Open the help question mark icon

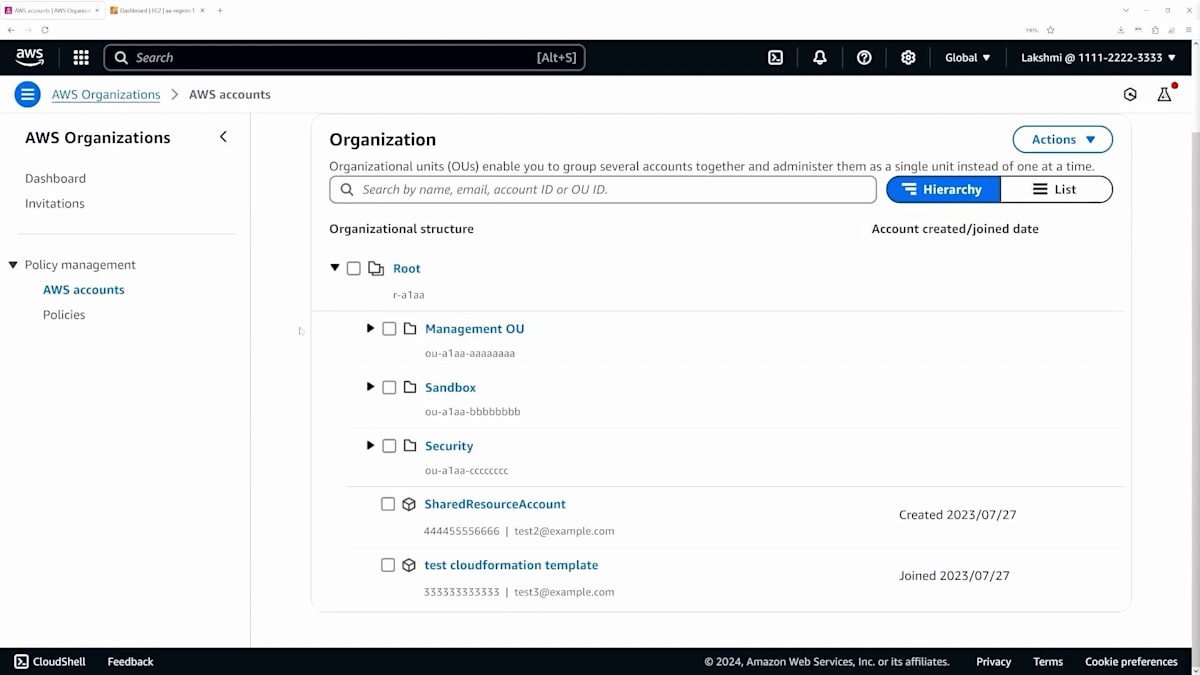coord(864,58)
